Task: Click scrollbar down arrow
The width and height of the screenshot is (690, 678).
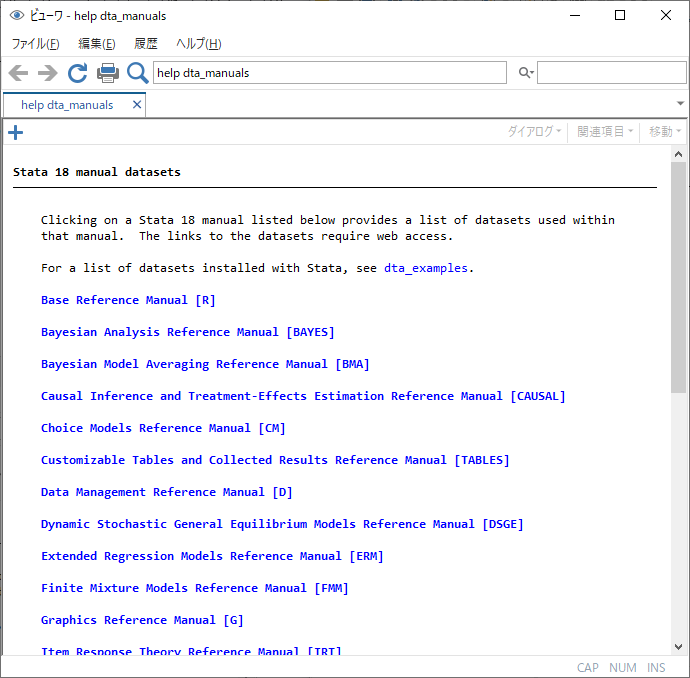Action: click(x=678, y=647)
